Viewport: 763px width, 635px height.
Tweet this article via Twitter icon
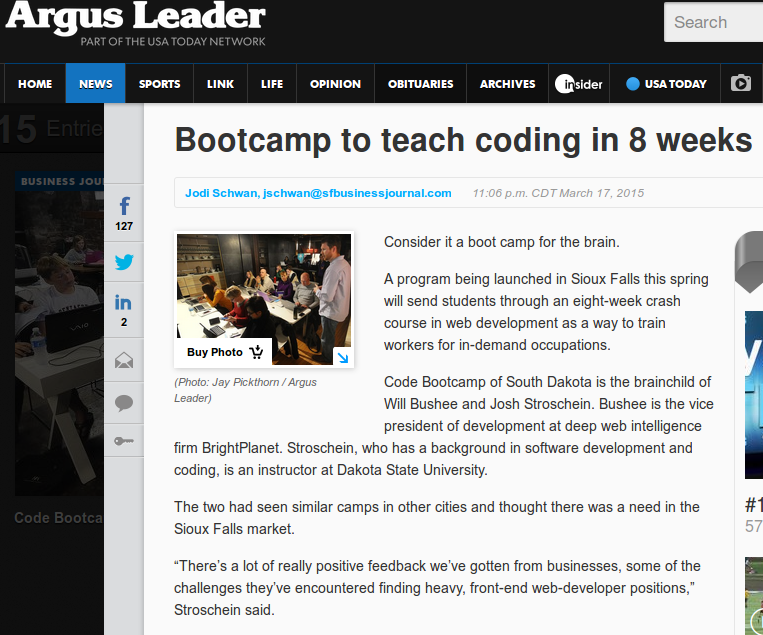point(124,262)
